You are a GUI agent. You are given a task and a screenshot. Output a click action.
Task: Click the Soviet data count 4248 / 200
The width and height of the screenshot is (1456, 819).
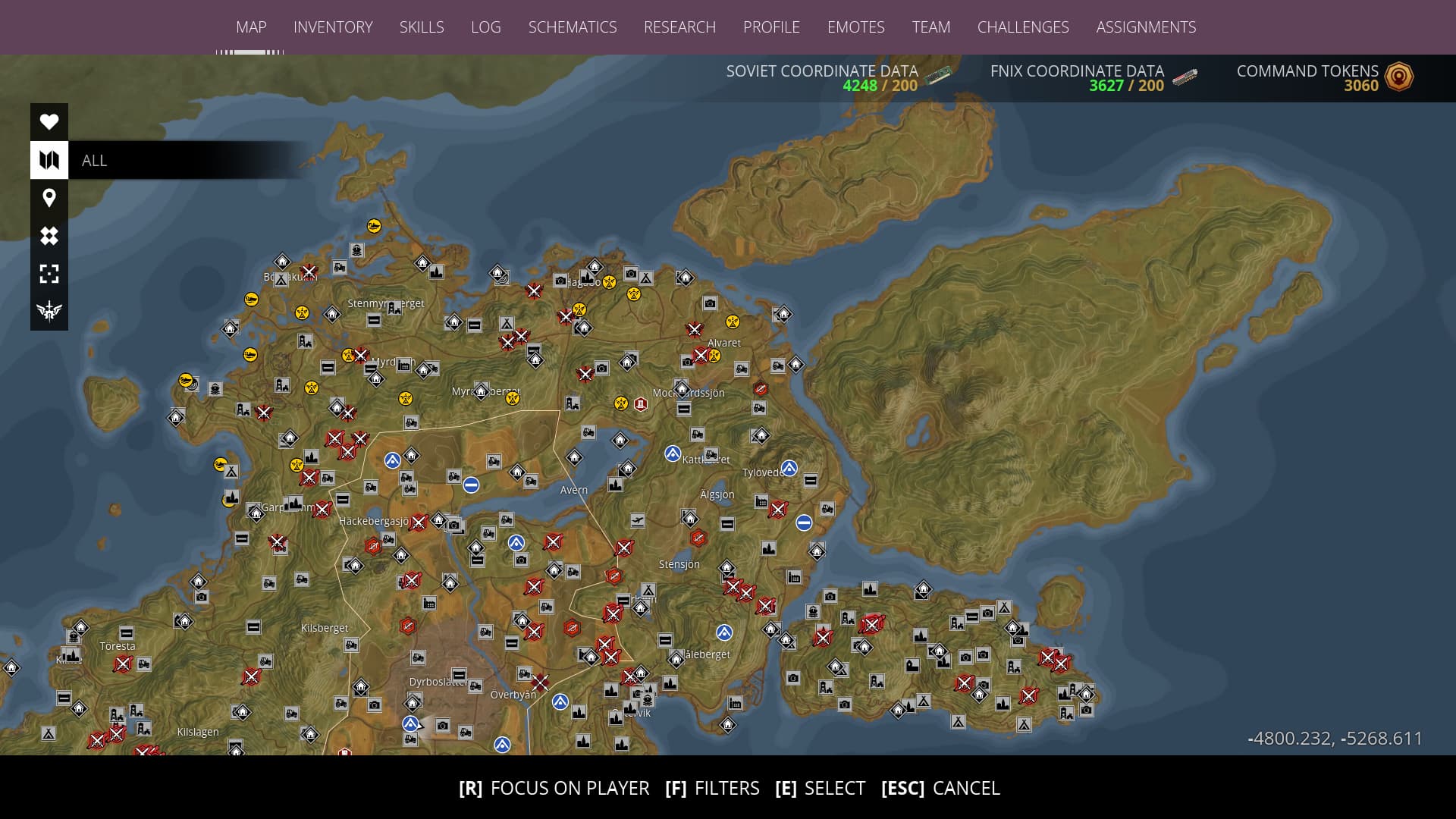880,86
